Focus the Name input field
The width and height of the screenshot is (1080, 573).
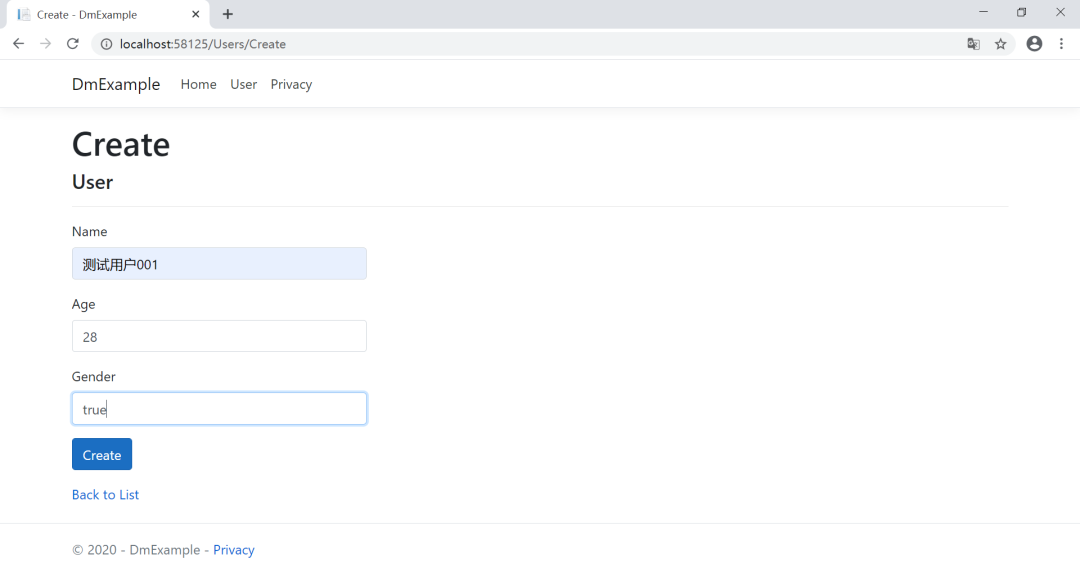[219, 264]
